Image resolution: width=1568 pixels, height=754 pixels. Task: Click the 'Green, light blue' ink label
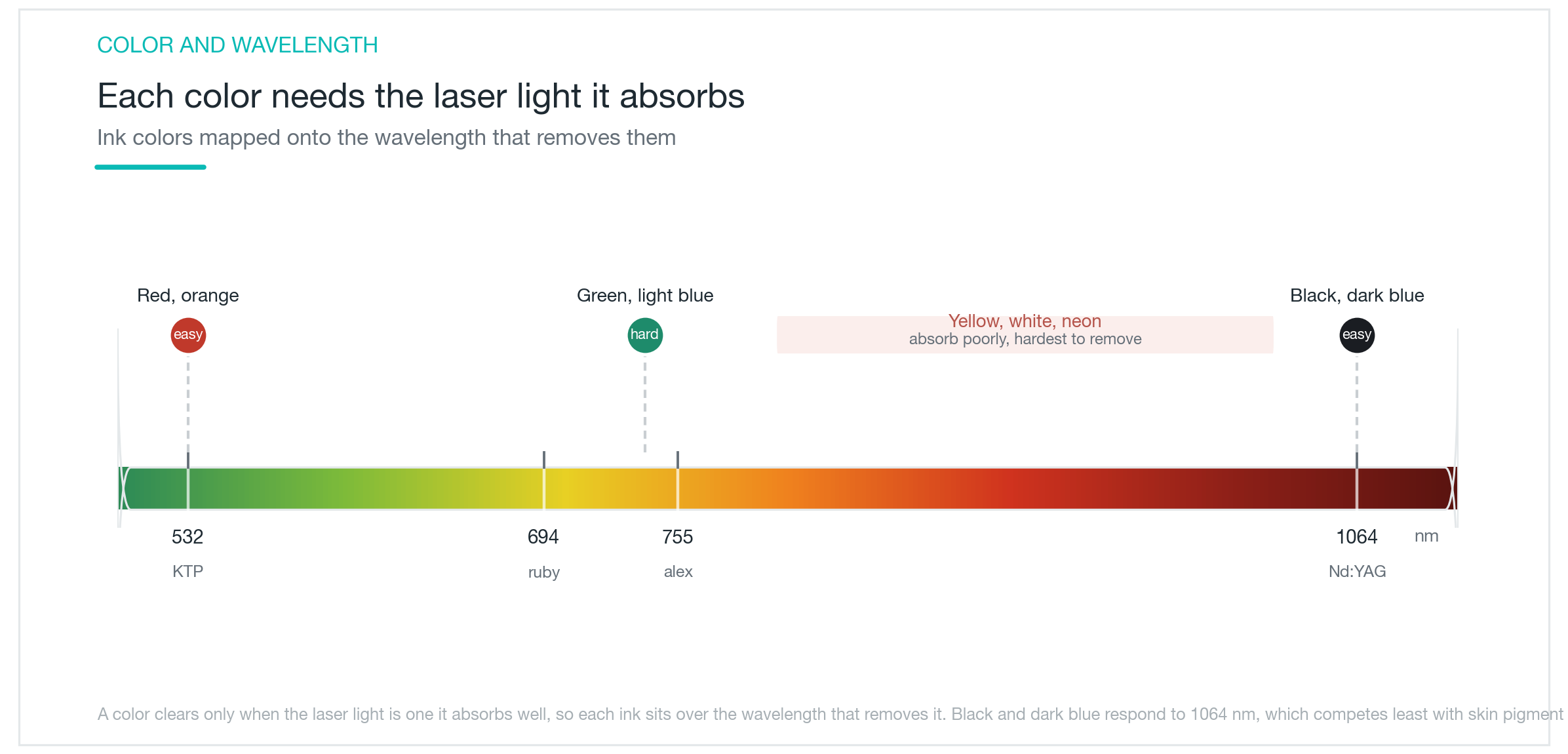click(x=645, y=296)
